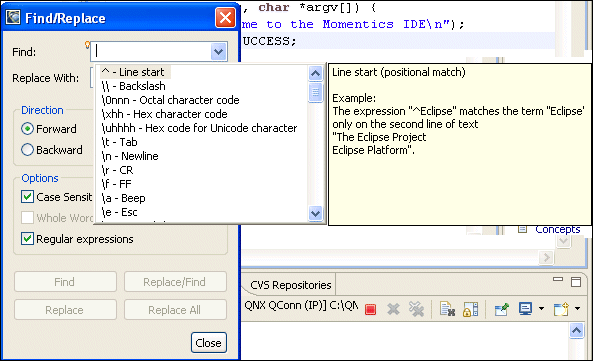This screenshot has width=593, height=361.
Task: Toggle the Case Sensitive checkbox
Action: coord(27,197)
